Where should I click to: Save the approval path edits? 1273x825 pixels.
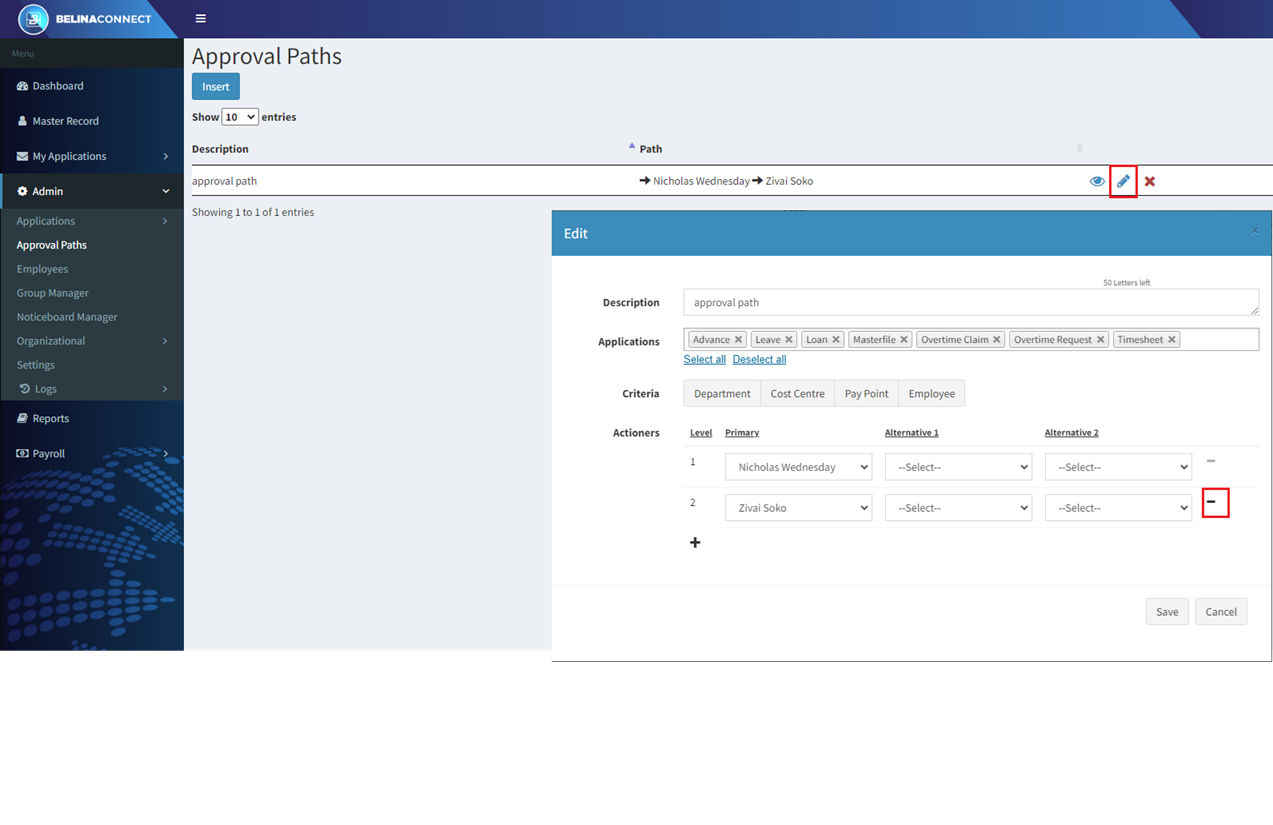[1167, 612]
